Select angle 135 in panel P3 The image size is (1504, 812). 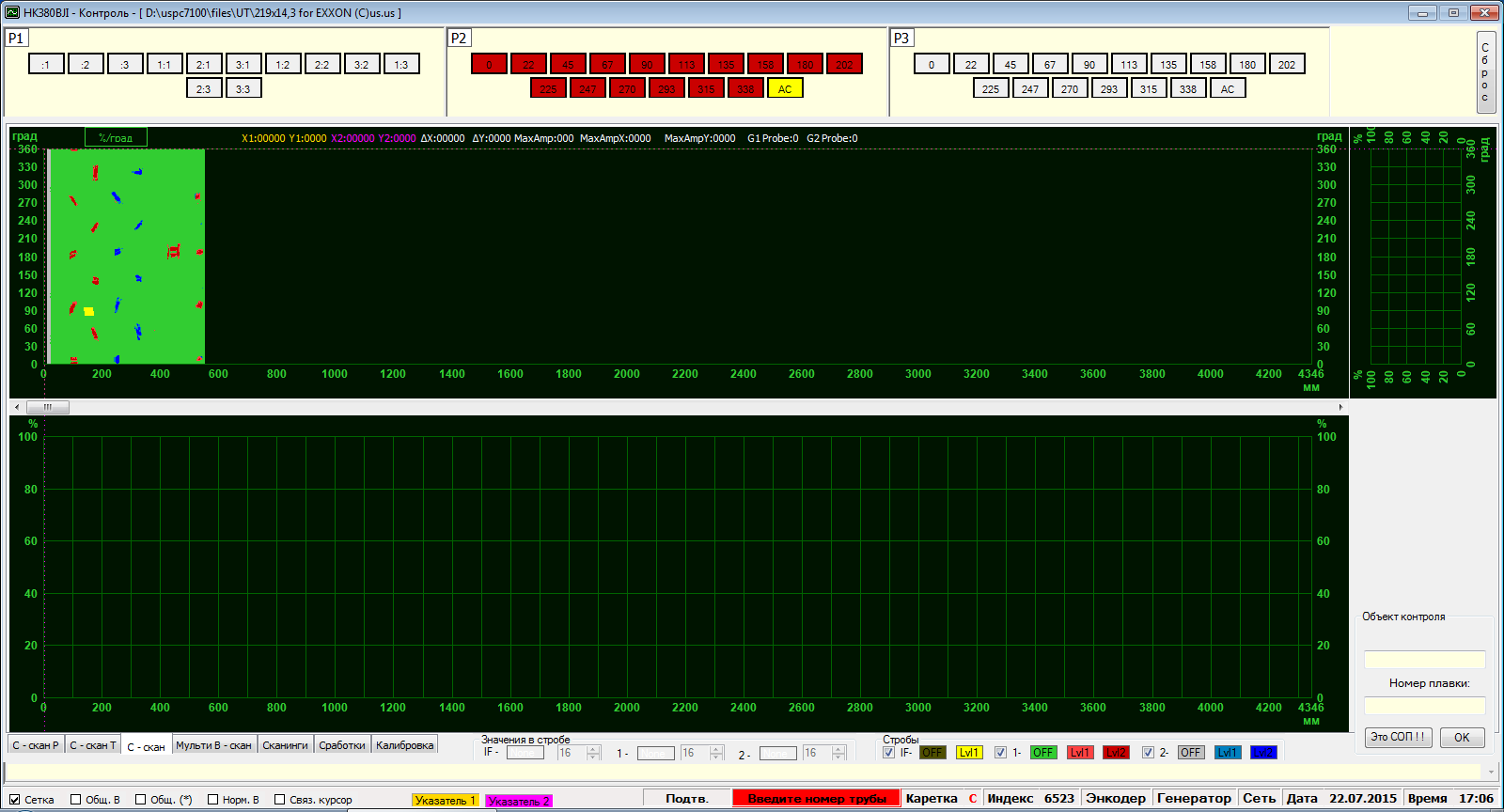click(x=1168, y=64)
